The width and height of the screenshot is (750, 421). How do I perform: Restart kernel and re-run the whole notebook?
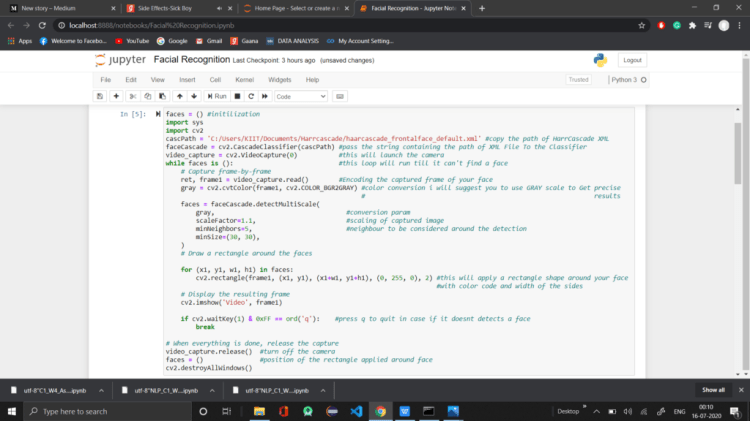tap(264, 96)
